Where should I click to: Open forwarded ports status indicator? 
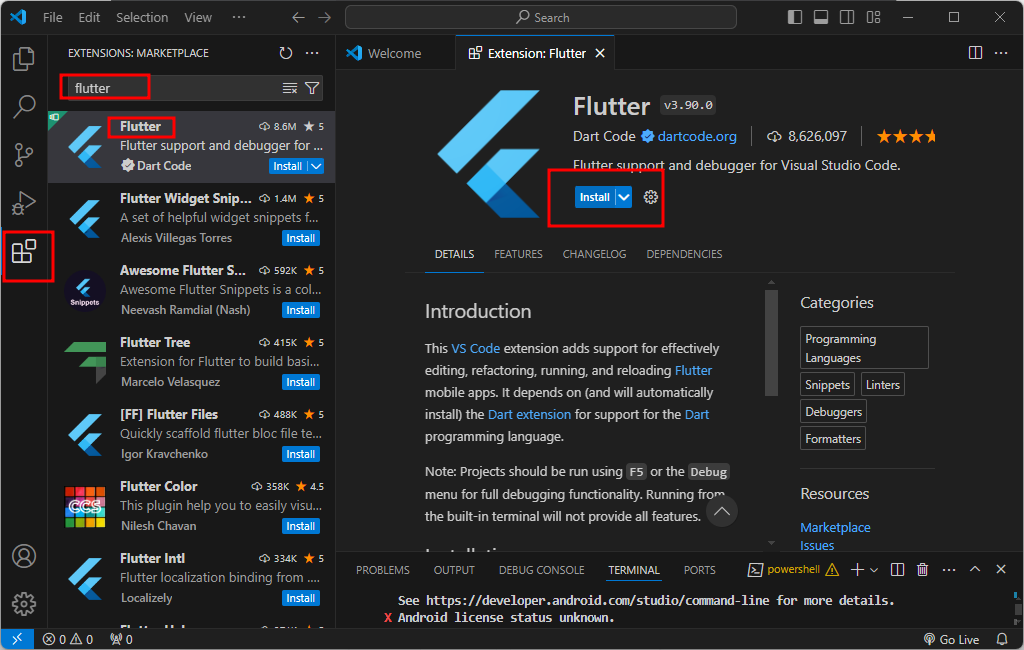(x=121, y=640)
